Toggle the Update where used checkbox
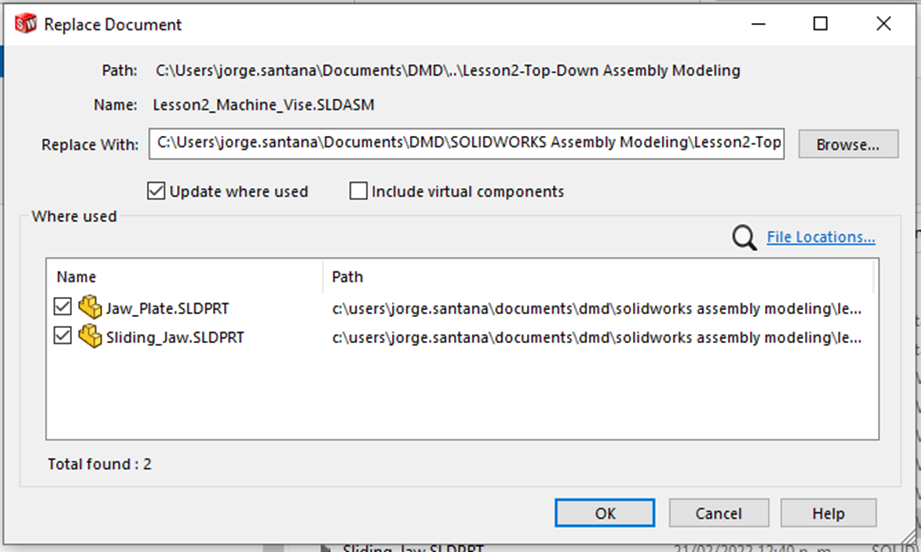Viewport: 921px width, 552px height. click(x=156, y=191)
